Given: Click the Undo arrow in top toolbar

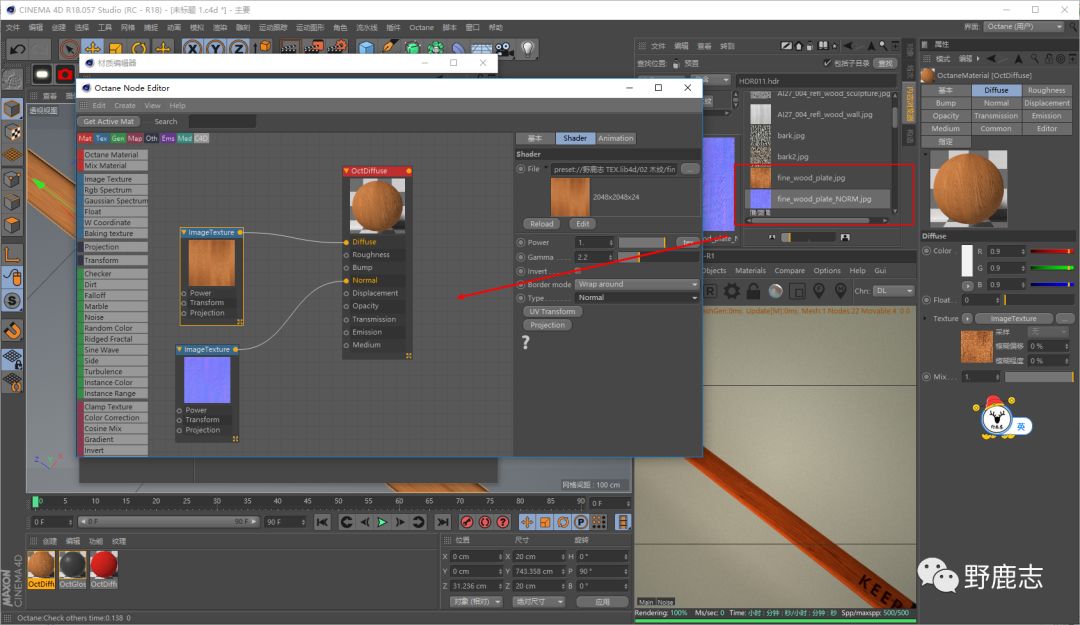Looking at the screenshot, I should pyautogui.click(x=17, y=49).
